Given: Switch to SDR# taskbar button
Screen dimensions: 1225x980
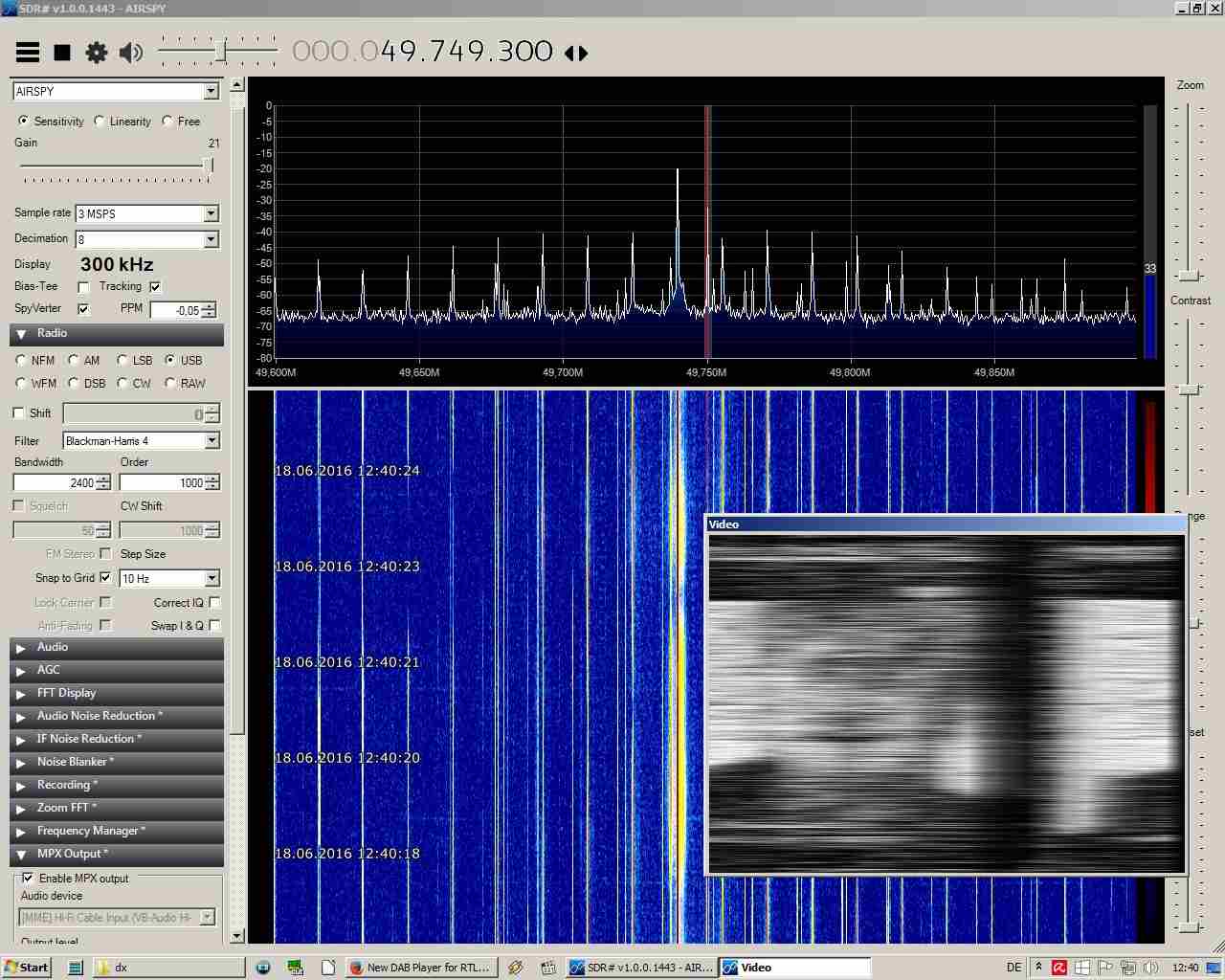Looking at the screenshot, I should [x=641, y=968].
